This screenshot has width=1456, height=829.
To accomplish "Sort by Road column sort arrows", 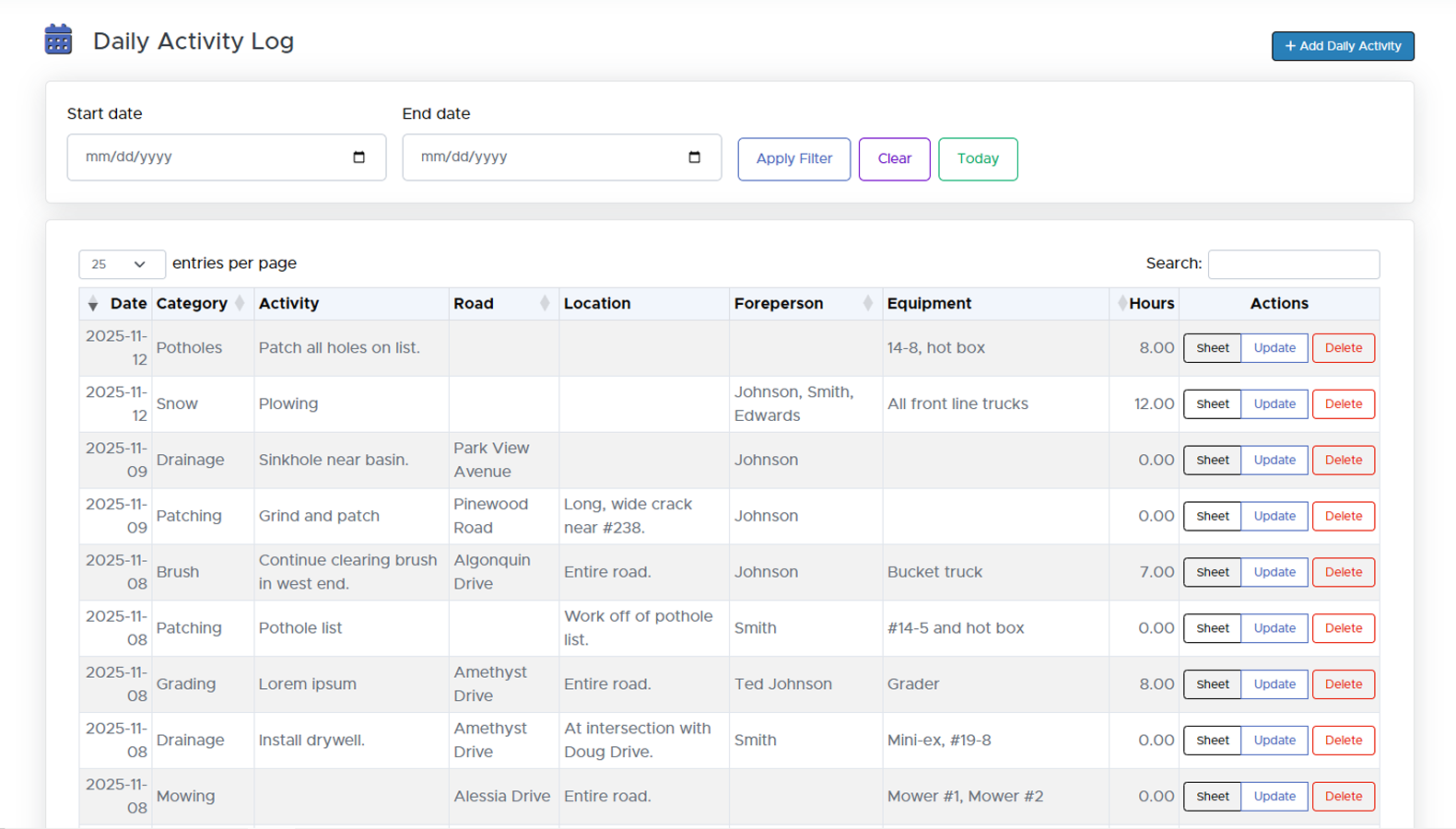I will tap(545, 304).
